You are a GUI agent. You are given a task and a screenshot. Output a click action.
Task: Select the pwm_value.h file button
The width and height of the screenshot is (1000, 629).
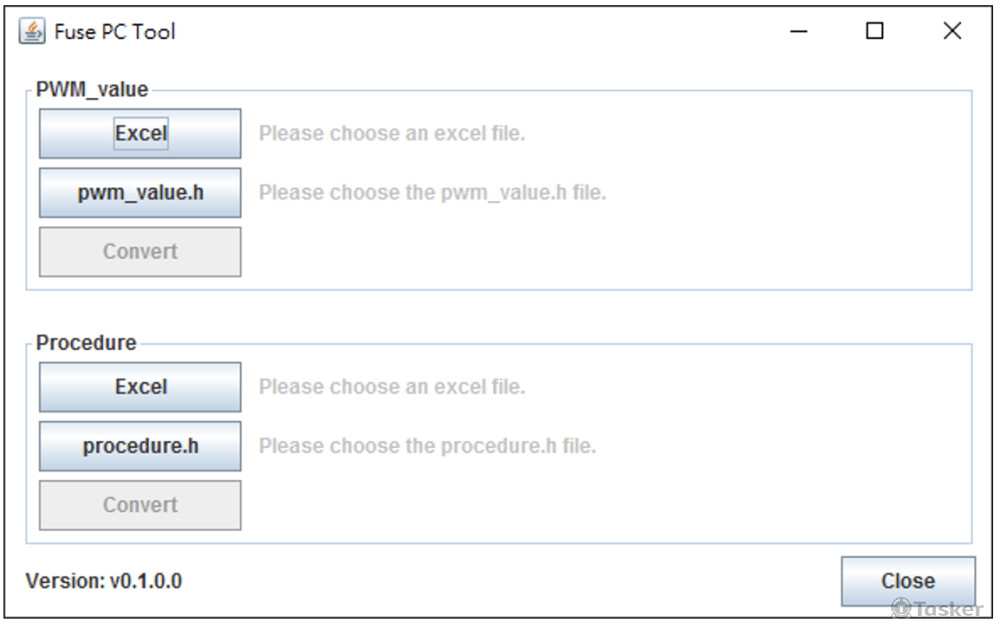[140, 193]
